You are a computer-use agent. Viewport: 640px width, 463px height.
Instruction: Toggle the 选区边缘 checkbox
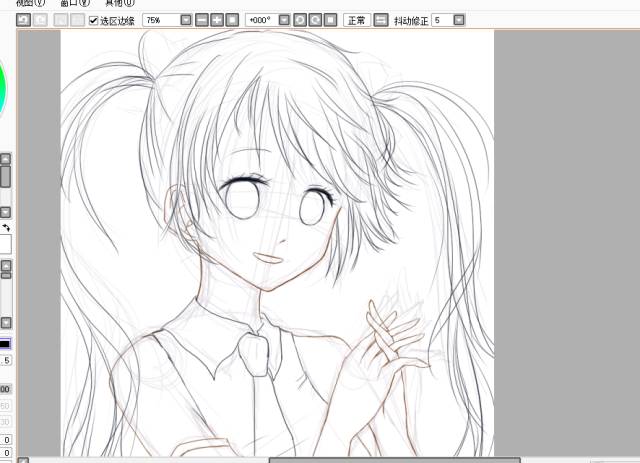pyautogui.click(x=94, y=20)
